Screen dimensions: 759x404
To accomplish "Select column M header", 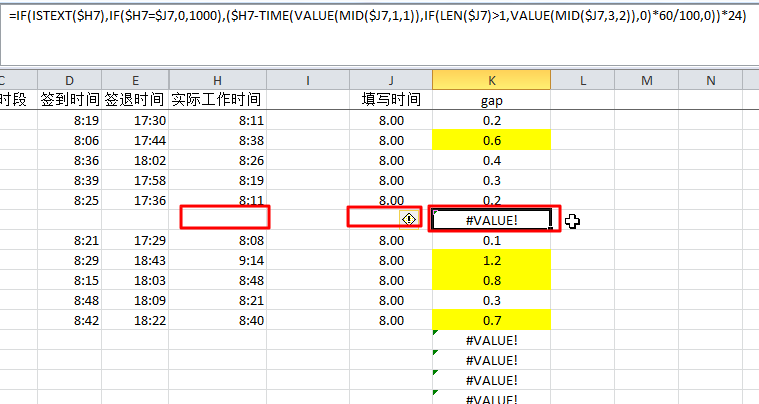I will (646, 80).
